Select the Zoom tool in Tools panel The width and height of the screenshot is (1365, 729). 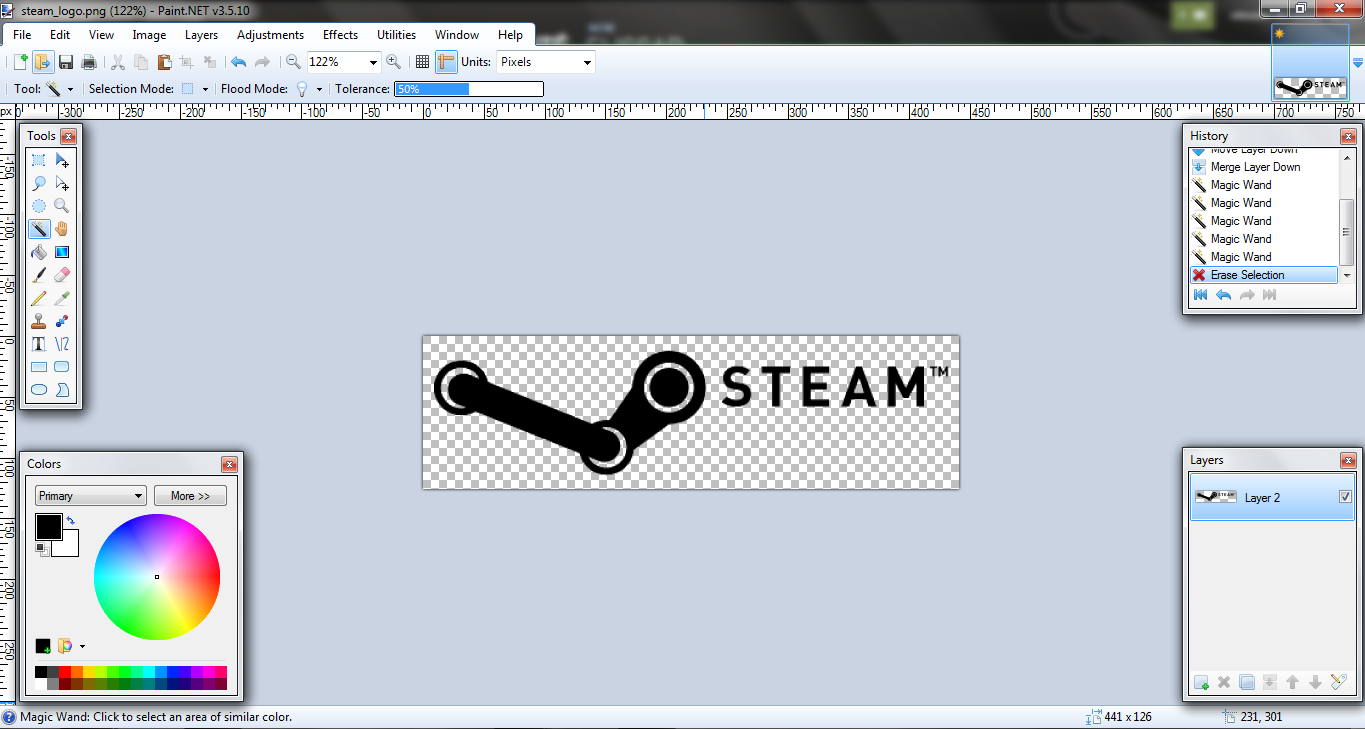(62, 206)
